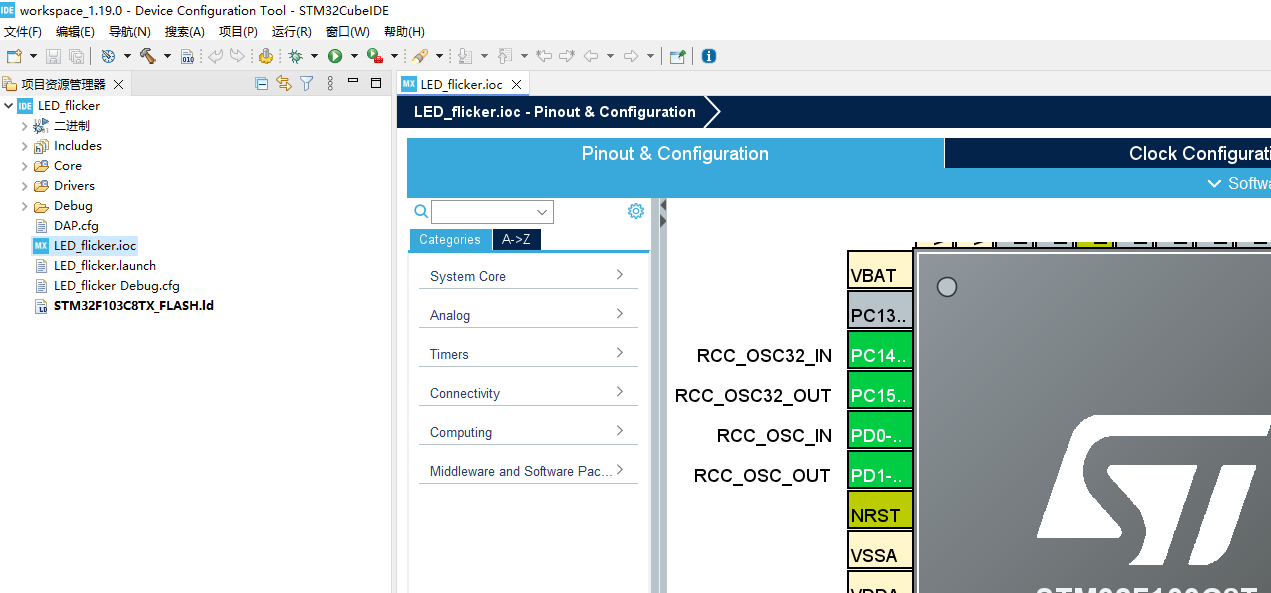
Task: Click the Save toolbar icon
Action: [53, 56]
